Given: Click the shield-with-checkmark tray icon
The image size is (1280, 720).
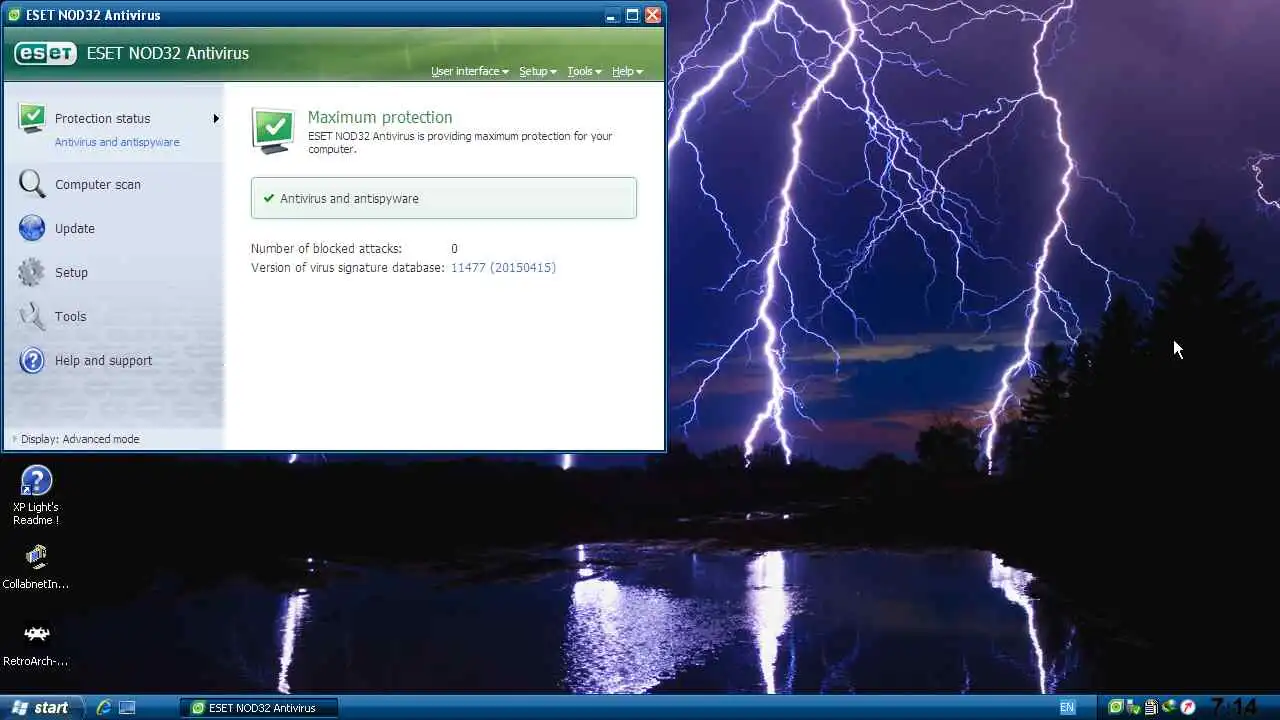Looking at the screenshot, I should click(1134, 707).
